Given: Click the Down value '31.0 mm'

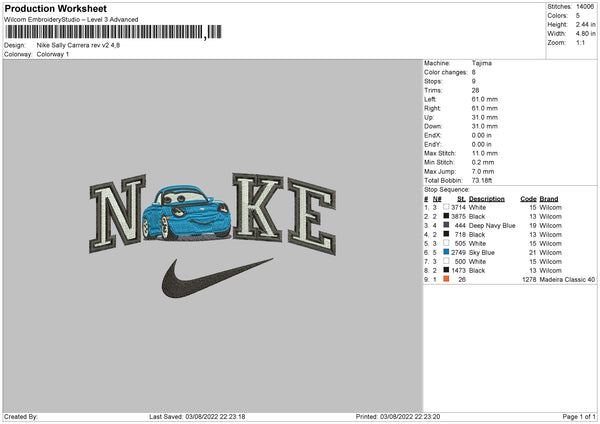Looking at the screenshot, I should (x=484, y=126).
